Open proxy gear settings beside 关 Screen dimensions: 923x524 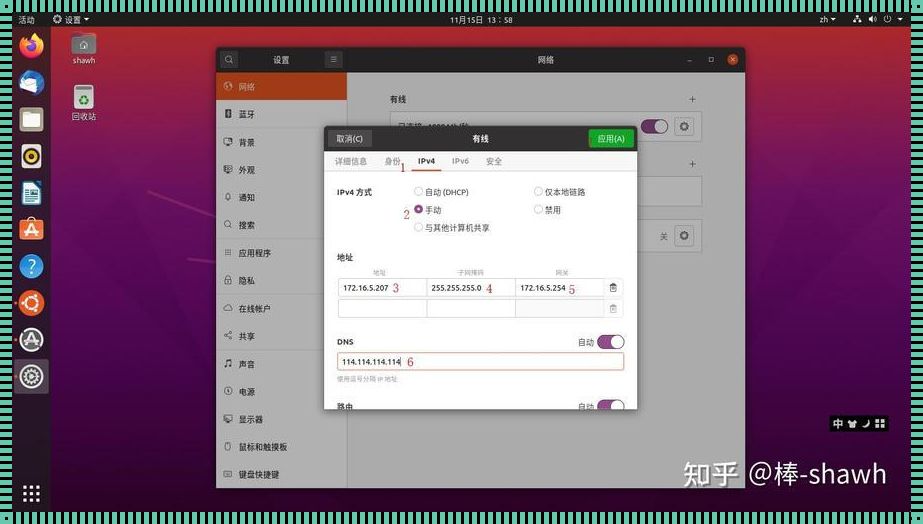683,236
